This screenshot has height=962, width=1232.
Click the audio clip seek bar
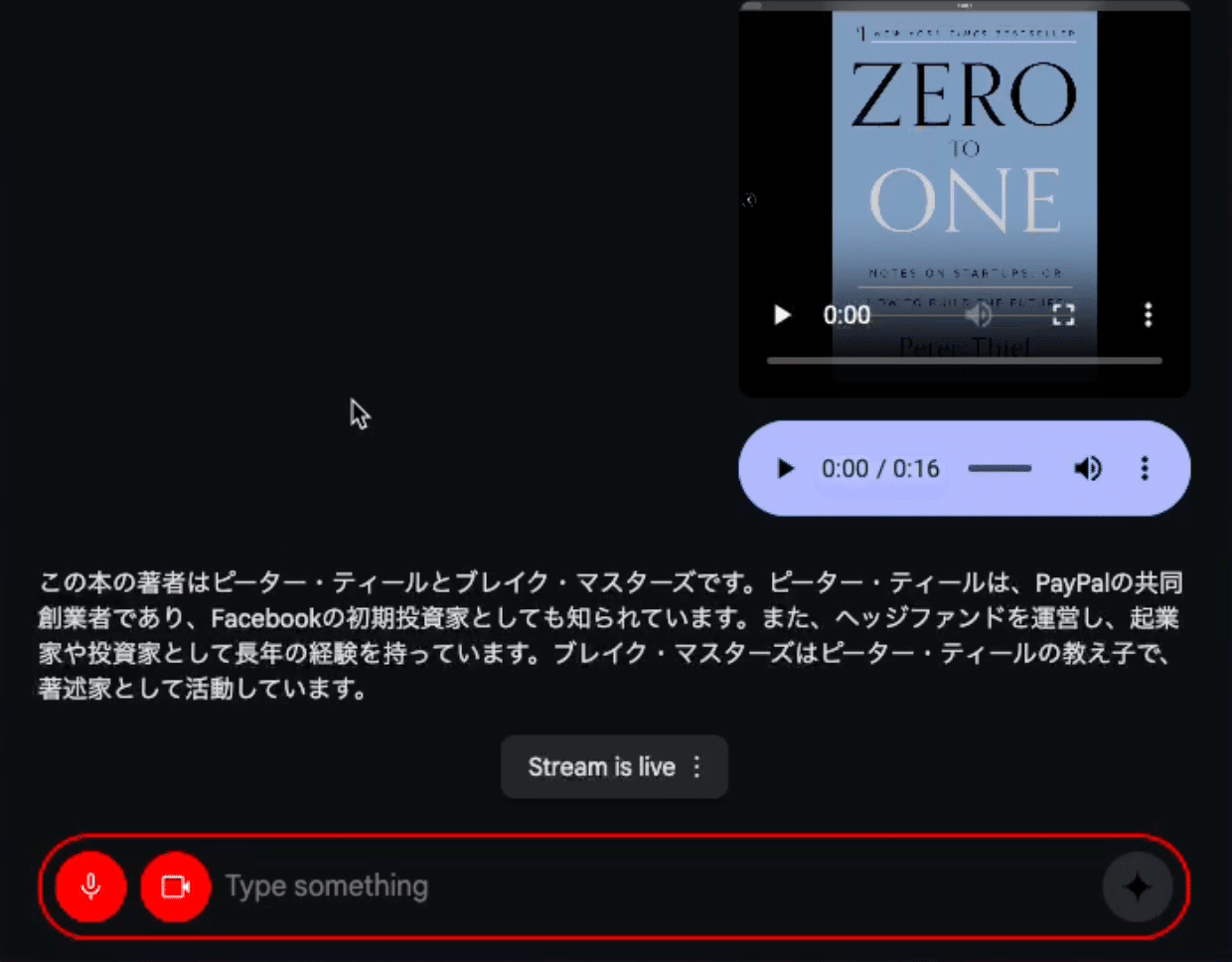[x=1000, y=468]
